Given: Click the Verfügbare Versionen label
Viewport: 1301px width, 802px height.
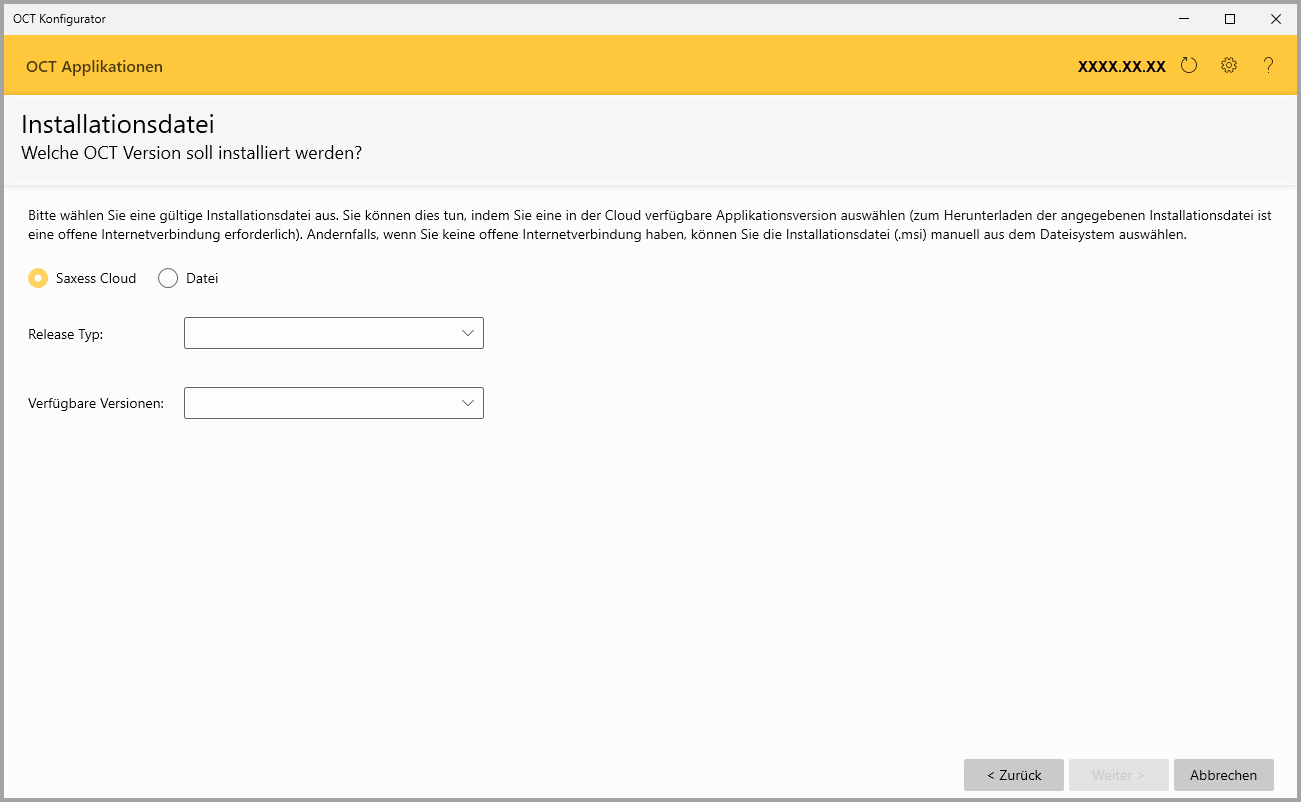Looking at the screenshot, I should pyautogui.click(x=96, y=404).
